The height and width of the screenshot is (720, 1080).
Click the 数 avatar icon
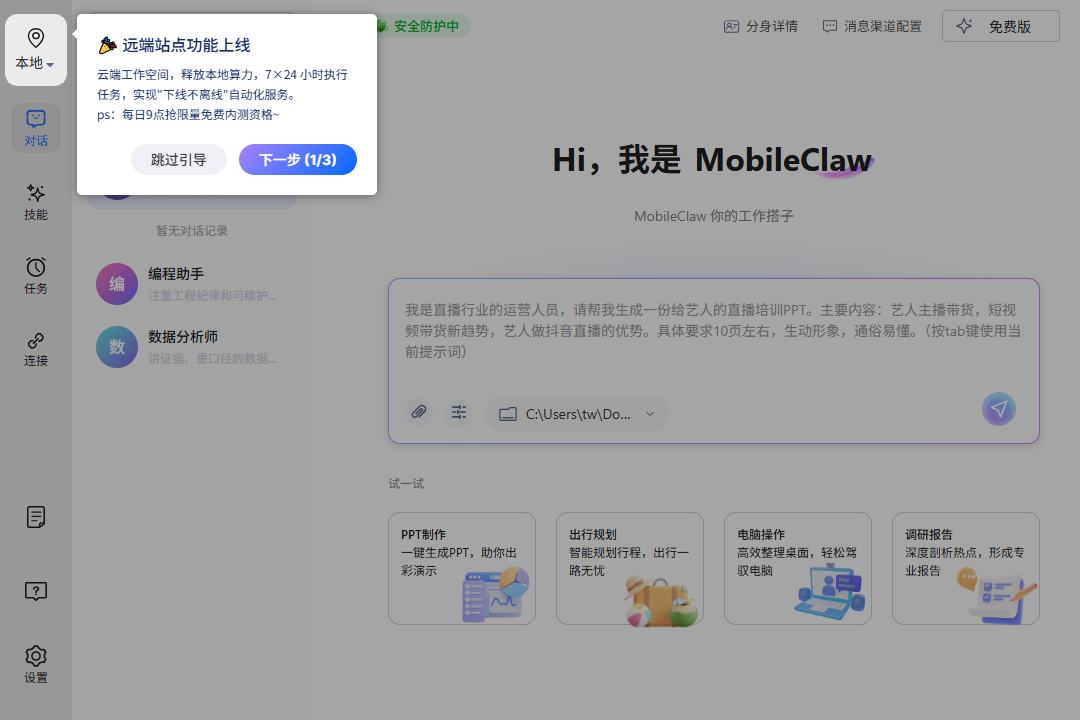117,347
